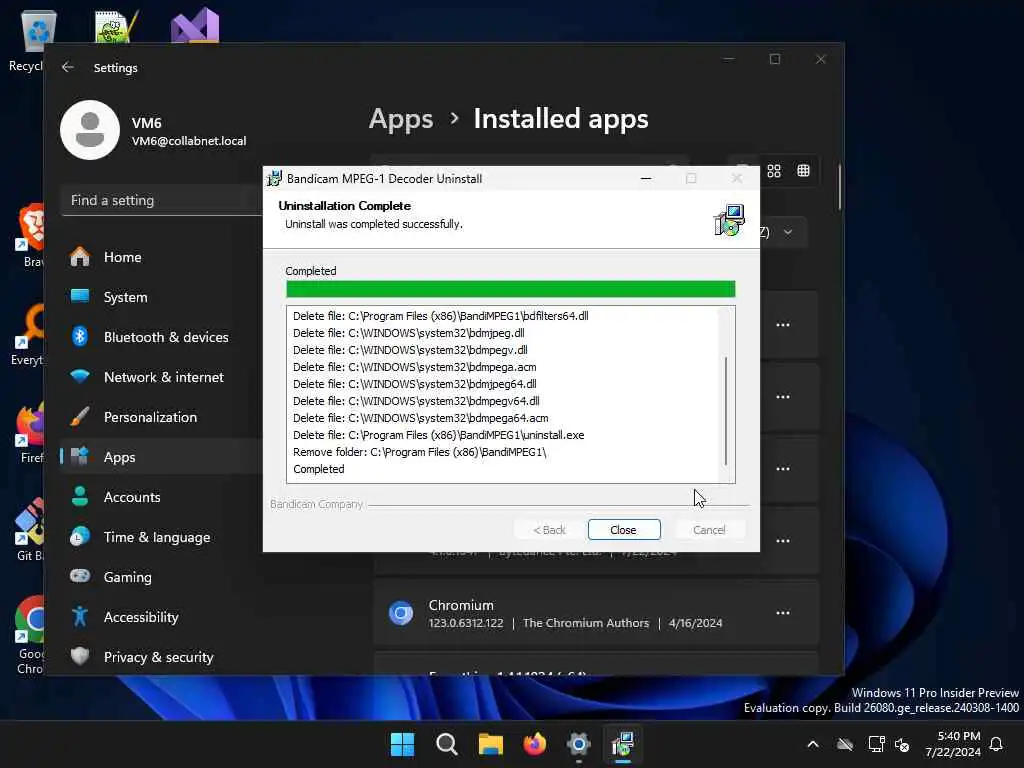Expand the sort dropdown chevron in Settings

pos(788,232)
